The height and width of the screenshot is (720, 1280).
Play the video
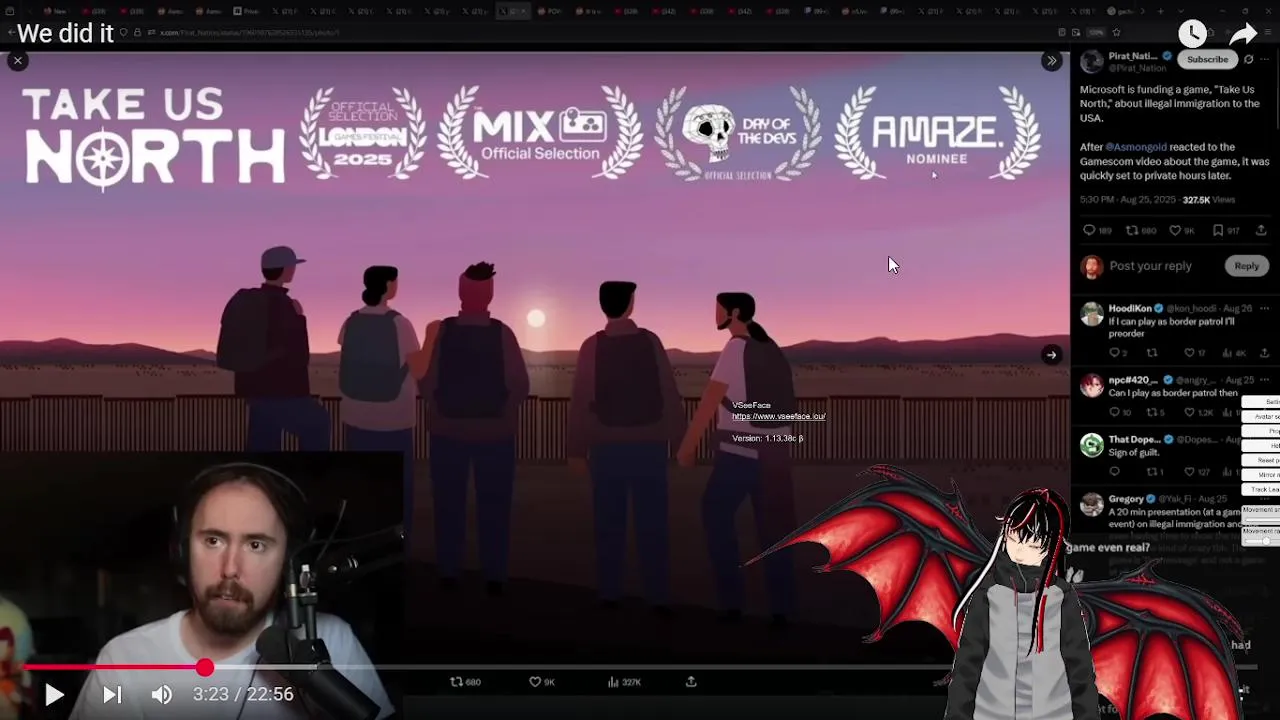pyautogui.click(x=54, y=694)
